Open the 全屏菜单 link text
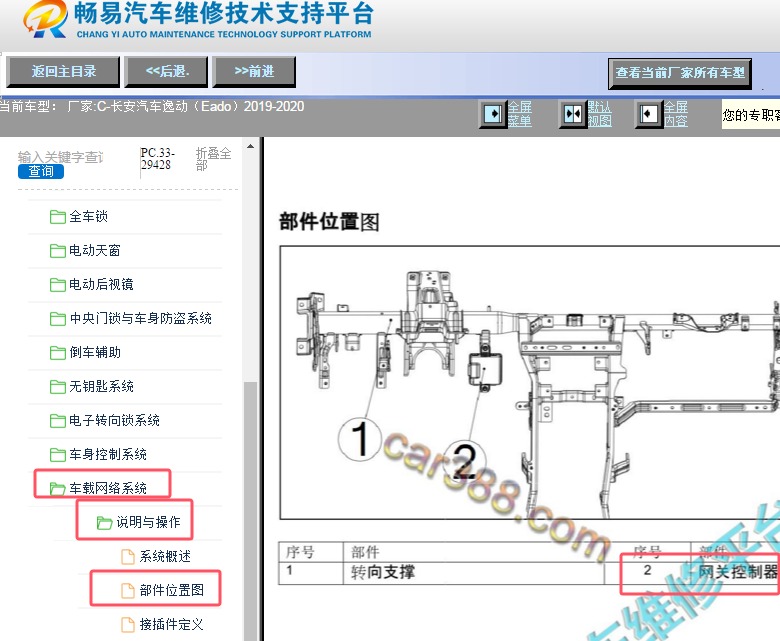Screen dimensions: 780x641 [x=520, y=114]
